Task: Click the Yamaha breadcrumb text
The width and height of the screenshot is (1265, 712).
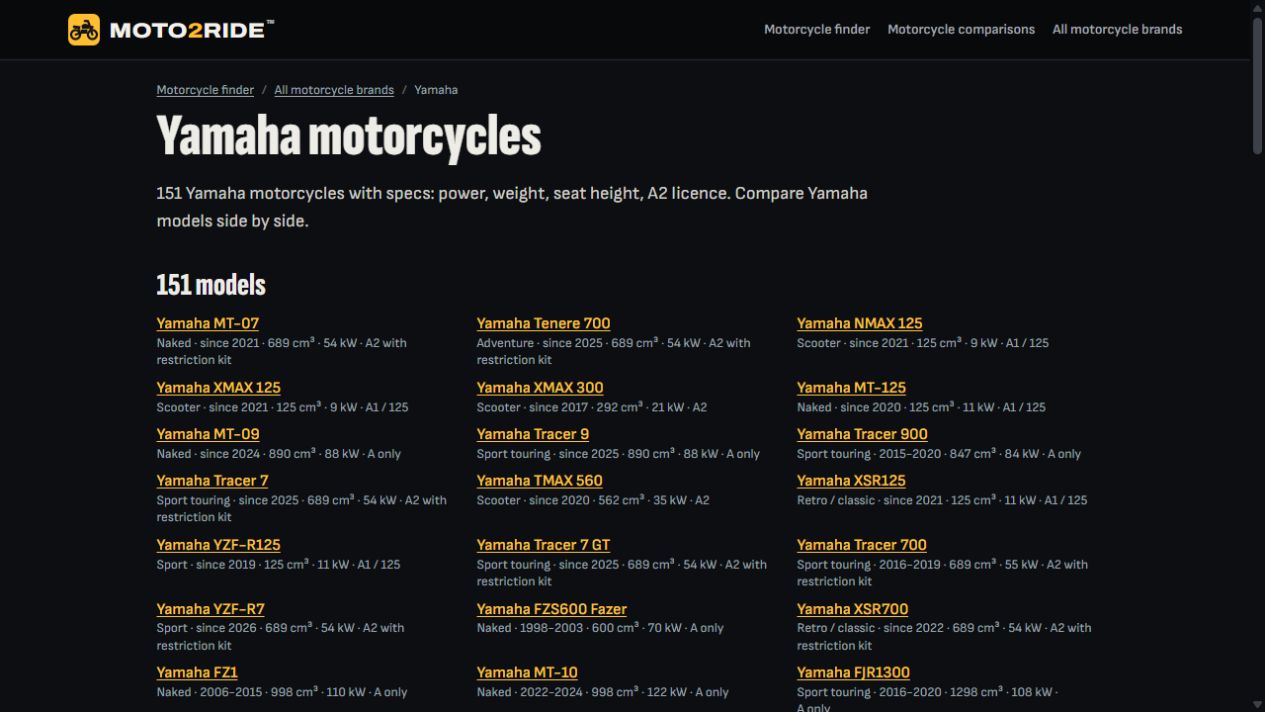Action: 436,90
